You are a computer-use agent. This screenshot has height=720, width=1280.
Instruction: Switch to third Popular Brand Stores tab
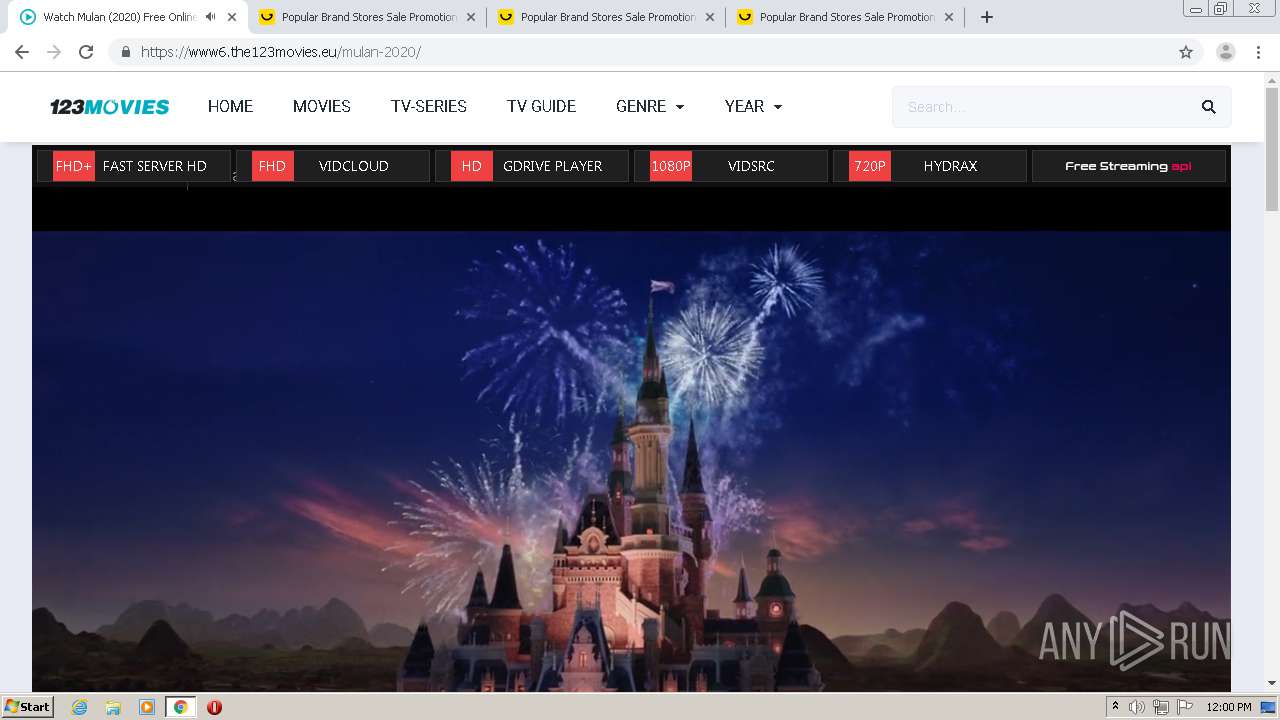point(608,17)
